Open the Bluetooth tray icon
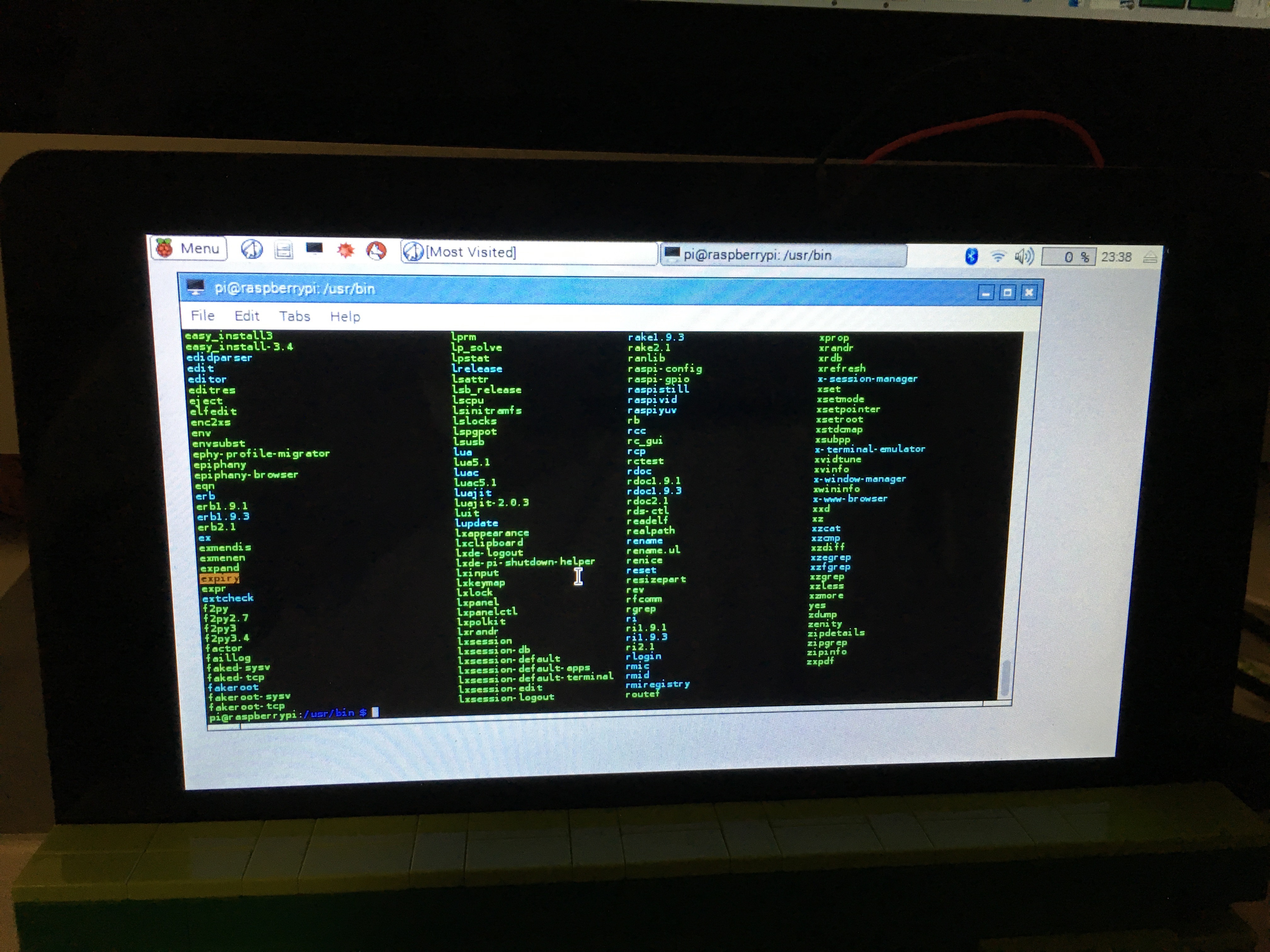Image resolution: width=1270 pixels, height=952 pixels. click(x=971, y=256)
